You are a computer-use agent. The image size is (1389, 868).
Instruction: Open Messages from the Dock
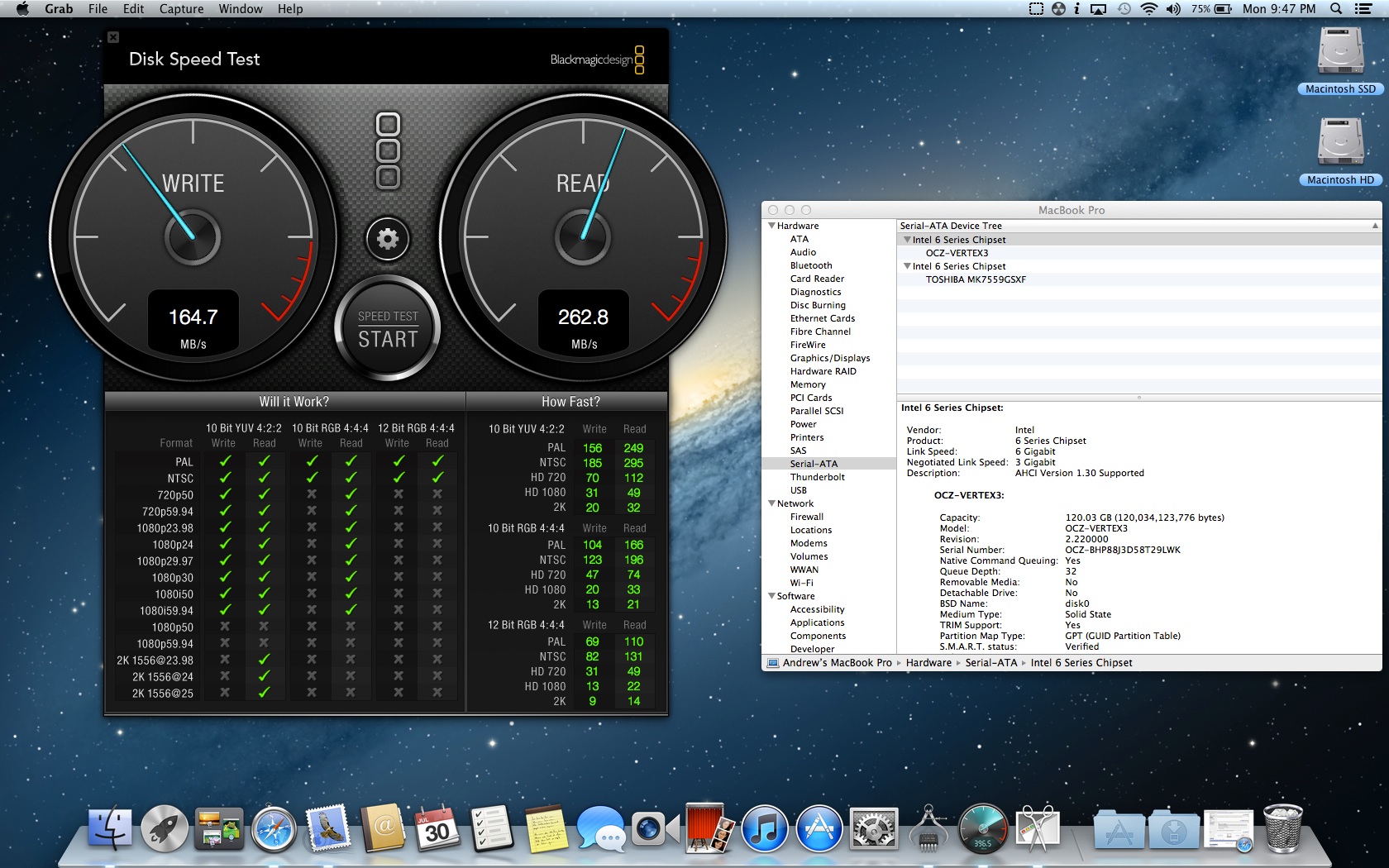pos(601,828)
